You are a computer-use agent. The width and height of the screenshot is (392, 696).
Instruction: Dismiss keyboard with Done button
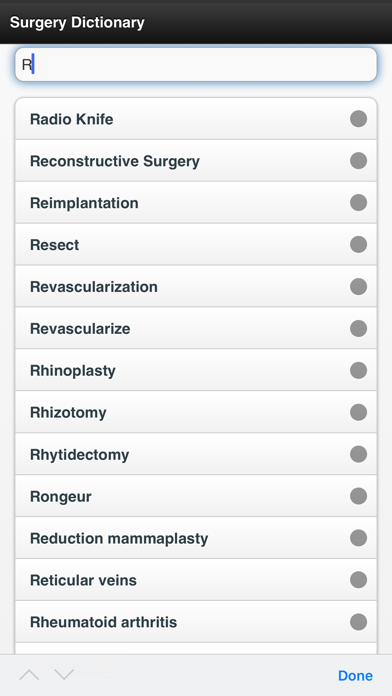(355, 676)
